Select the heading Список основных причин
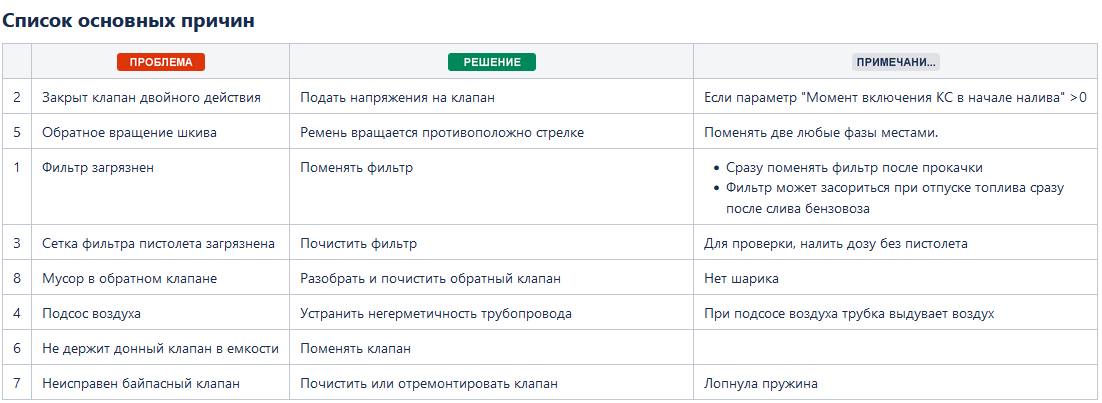1102x403 pixels. (x=128, y=20)
